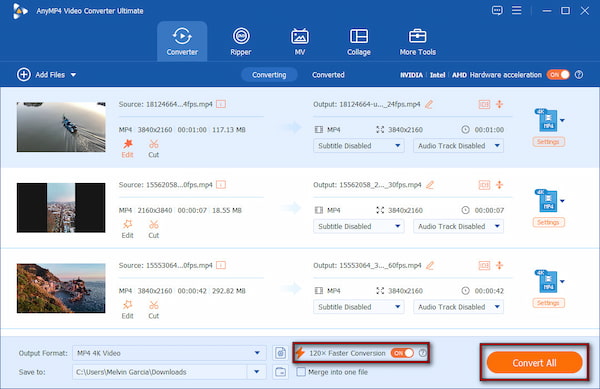
Task: Click metadata ID icon for 18124664 output
Action: pyautogui.click(x=484, y=104)
